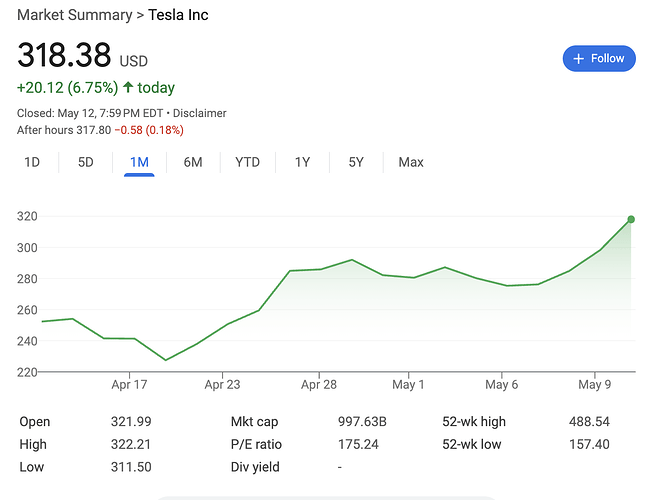
Task: Click the chart line near May 6
Action: point(507,286)
